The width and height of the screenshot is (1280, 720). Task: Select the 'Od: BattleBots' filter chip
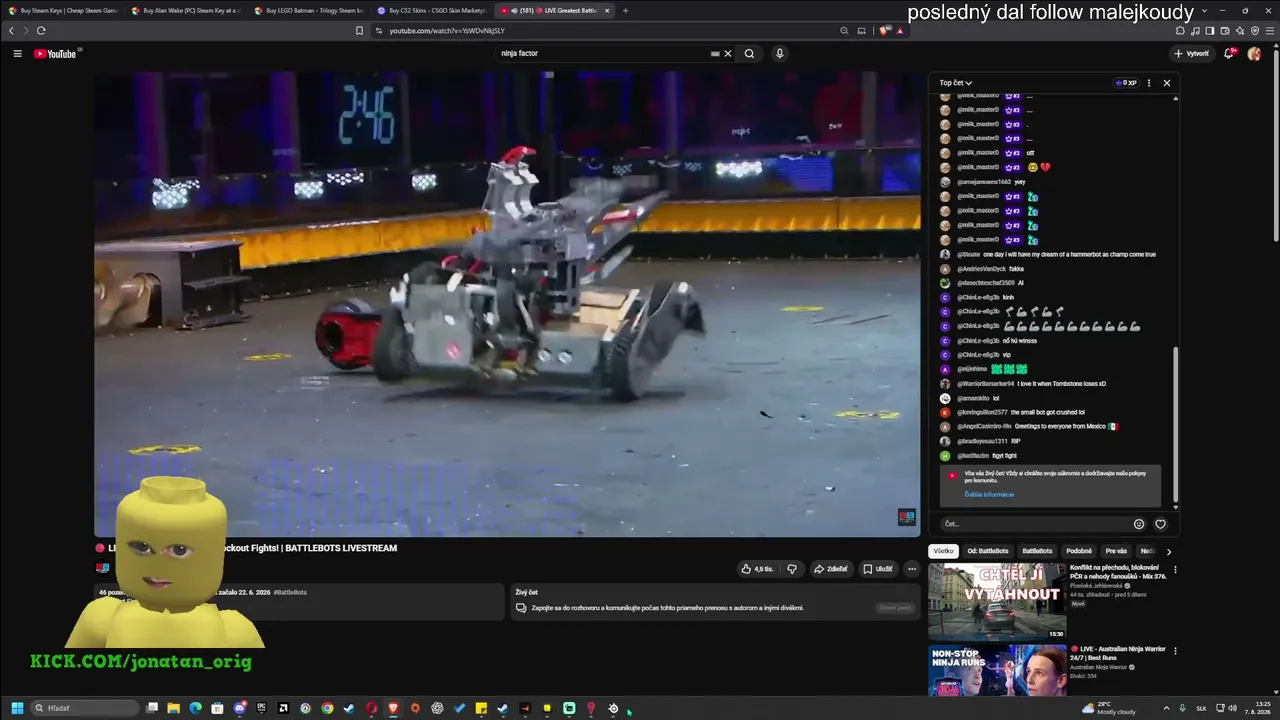click(x=988, y=551)
